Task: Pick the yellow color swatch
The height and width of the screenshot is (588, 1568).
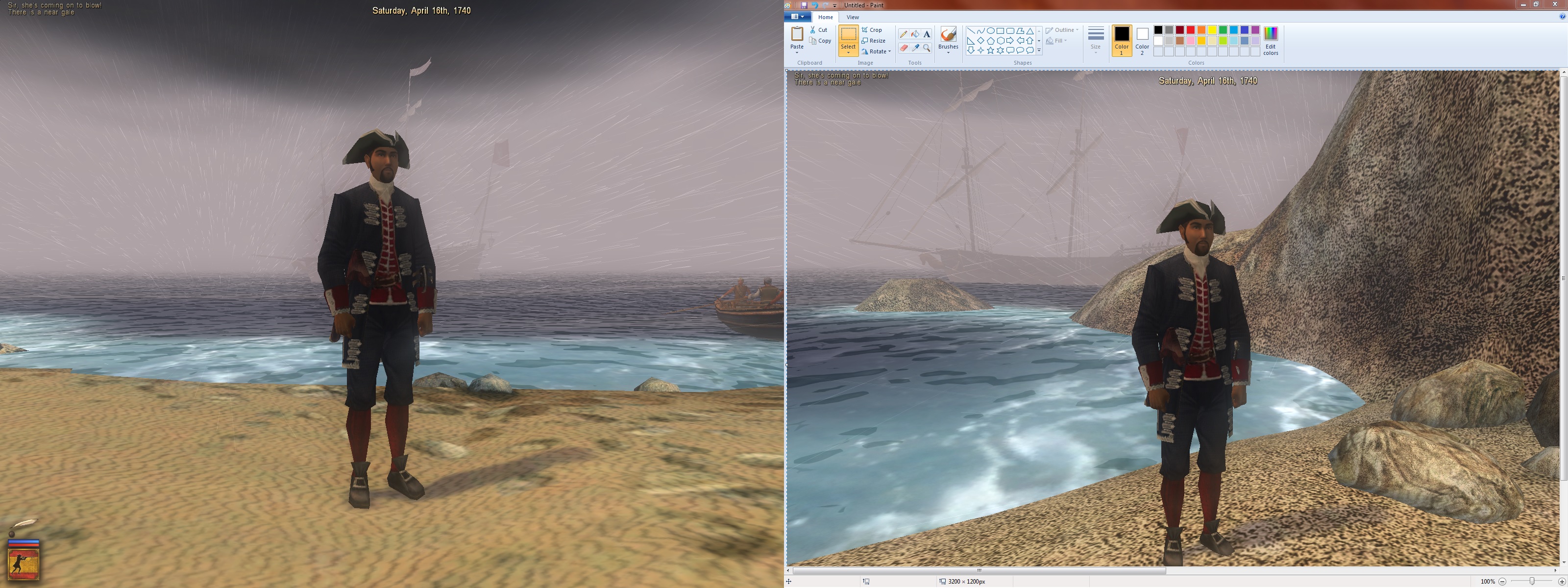Action: [x=1212, y=30]
